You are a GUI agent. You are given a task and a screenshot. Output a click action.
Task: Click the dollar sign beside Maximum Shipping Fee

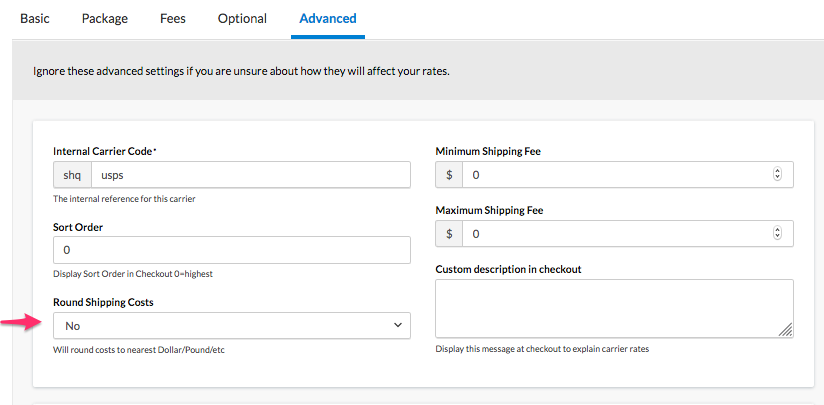click(449, 234)
